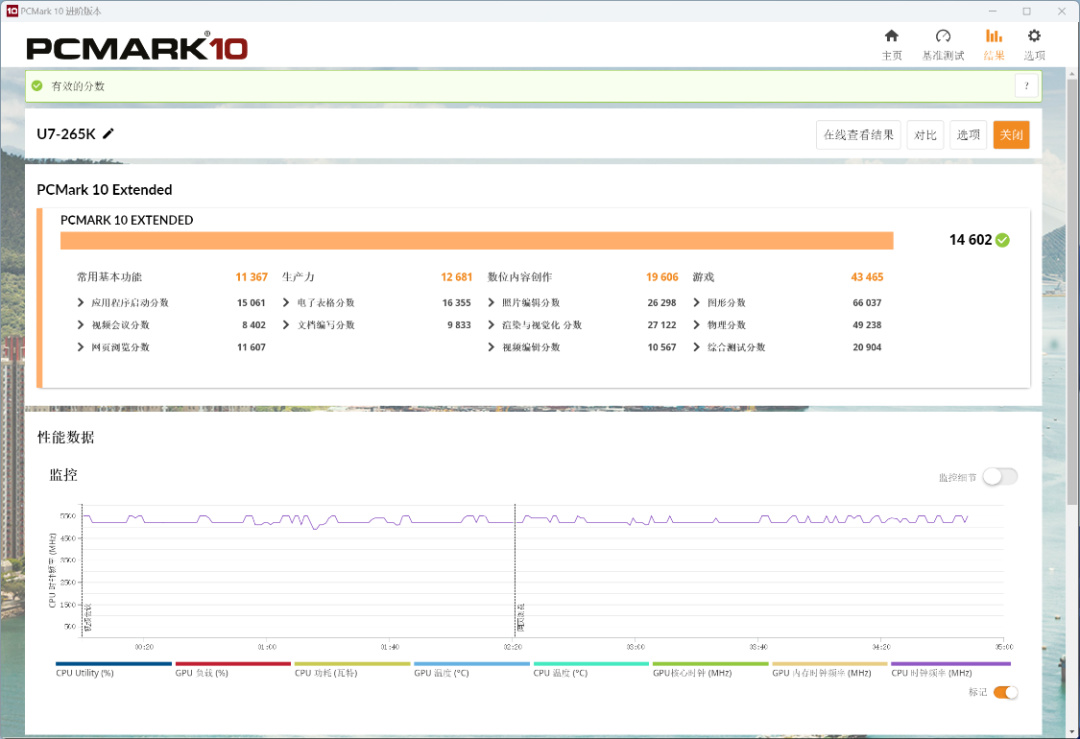
Task: Click the green validity check beside 14 602
Action: click(x=1003, y=240)
